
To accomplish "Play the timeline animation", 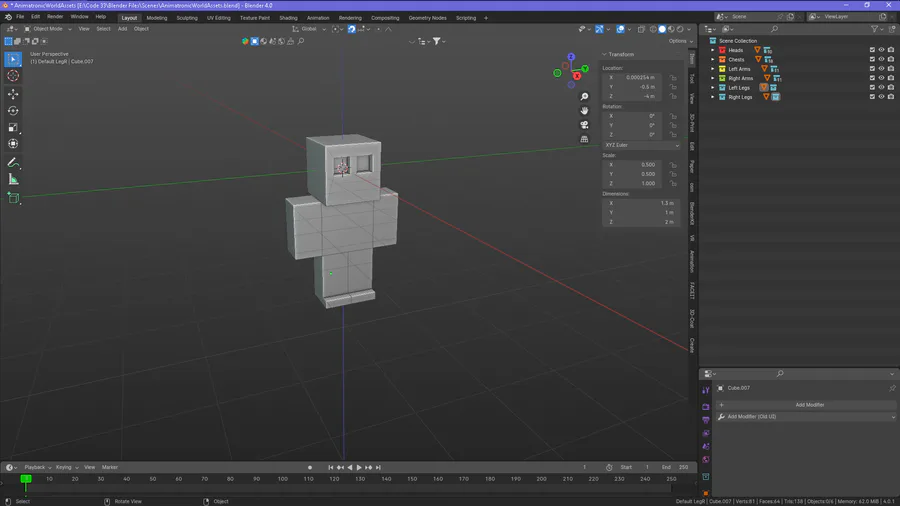I will coord(359,468).
